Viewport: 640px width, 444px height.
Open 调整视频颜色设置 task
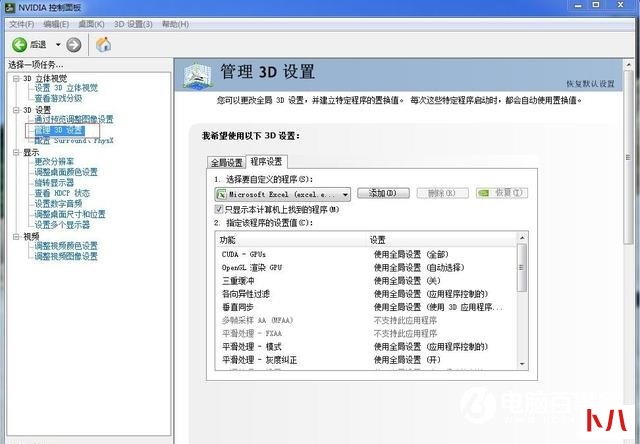(66, 246)
